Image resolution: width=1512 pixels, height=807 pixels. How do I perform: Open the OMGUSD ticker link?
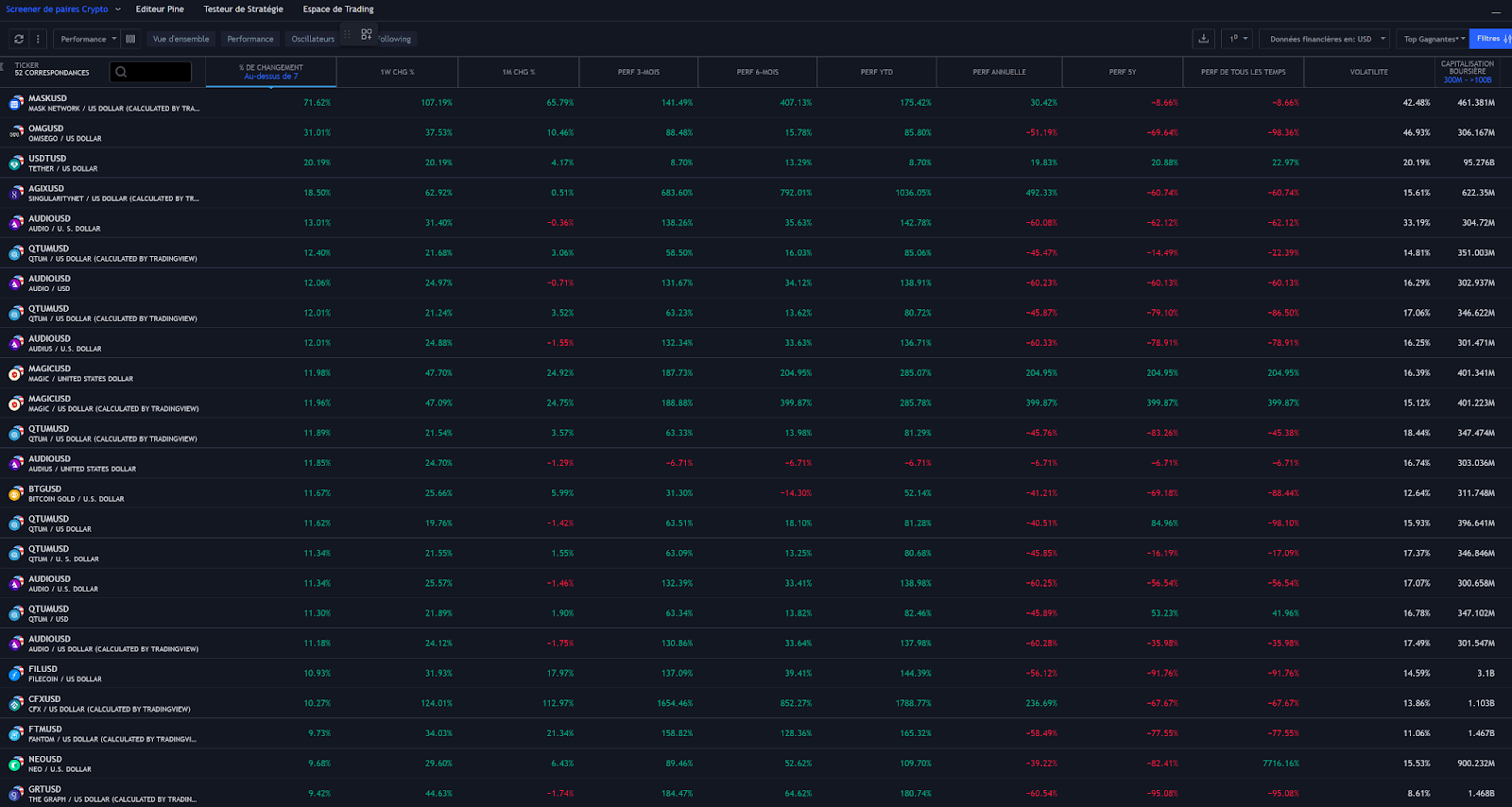click(x=45, y=129)
